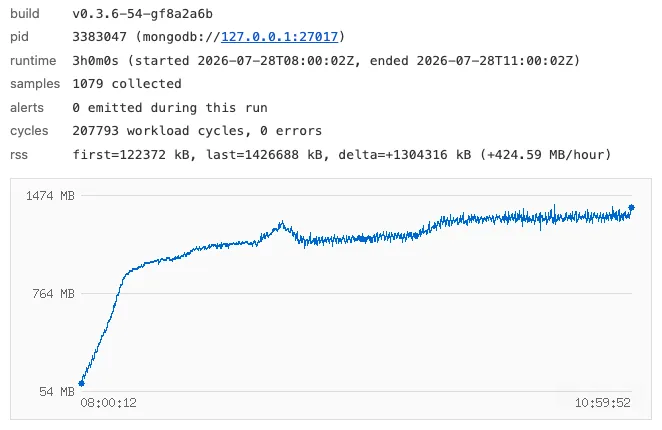Viewport: 662px width, 430px height.
Task: Click the rss first=122372 kB value
Action: coord(131,155)
